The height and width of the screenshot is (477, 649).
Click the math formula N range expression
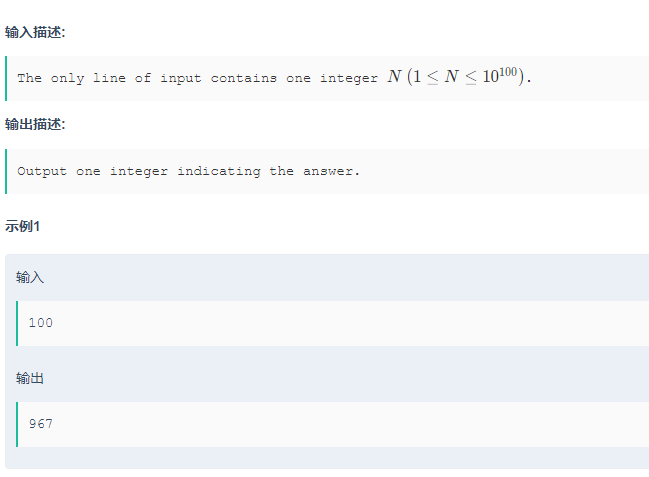click(456, 77)
